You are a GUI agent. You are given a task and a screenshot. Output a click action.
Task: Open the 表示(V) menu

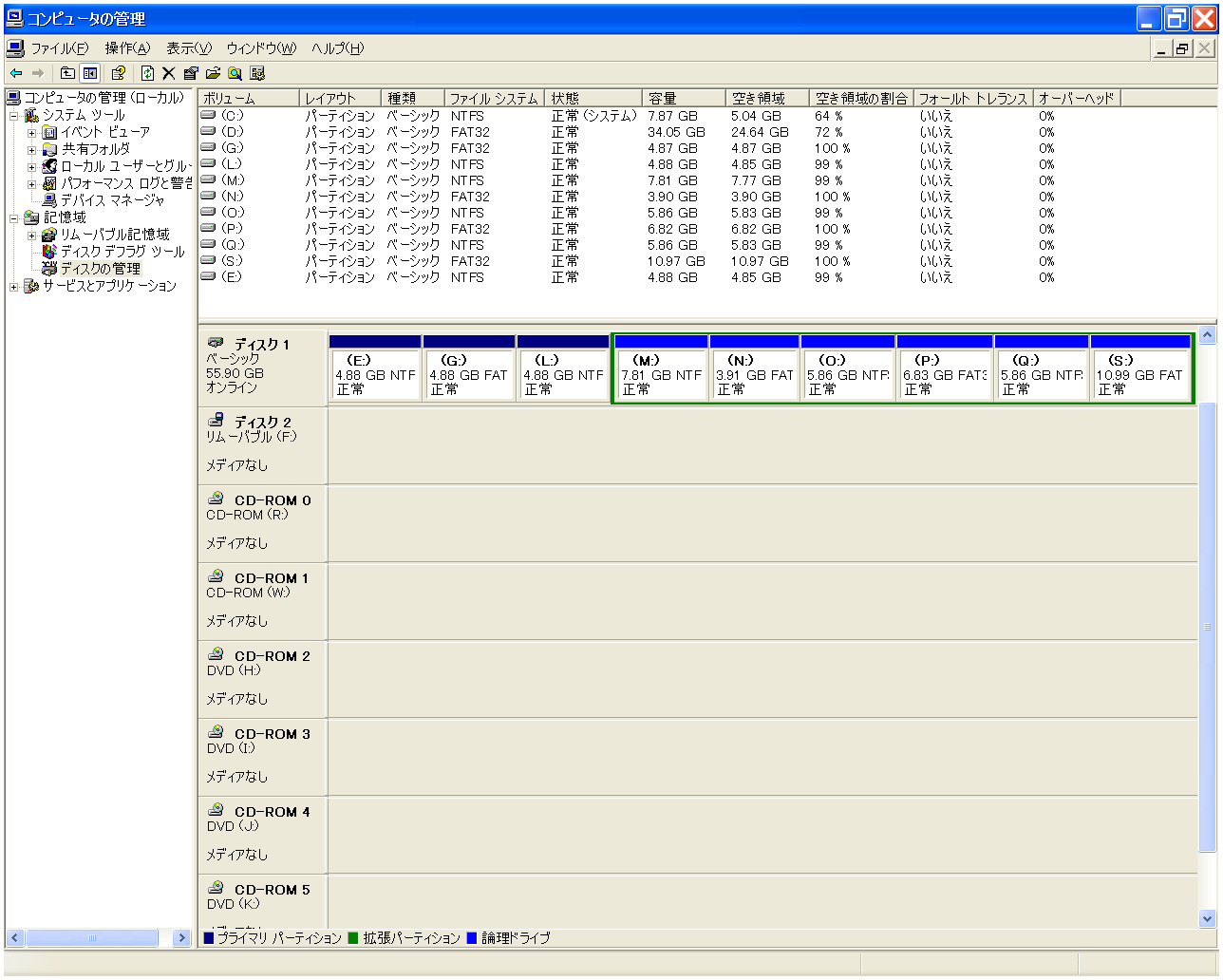click(188, 48)
